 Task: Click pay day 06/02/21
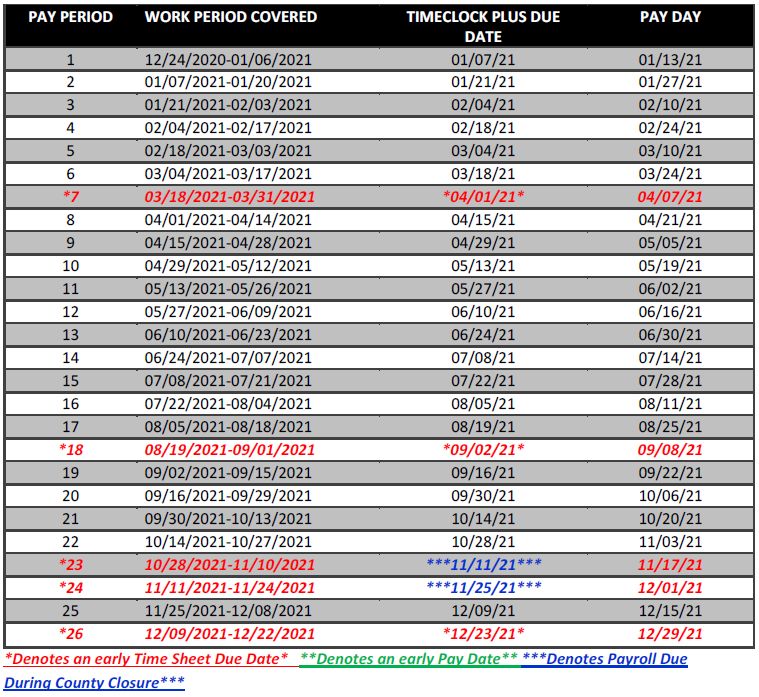pos(670,288)
